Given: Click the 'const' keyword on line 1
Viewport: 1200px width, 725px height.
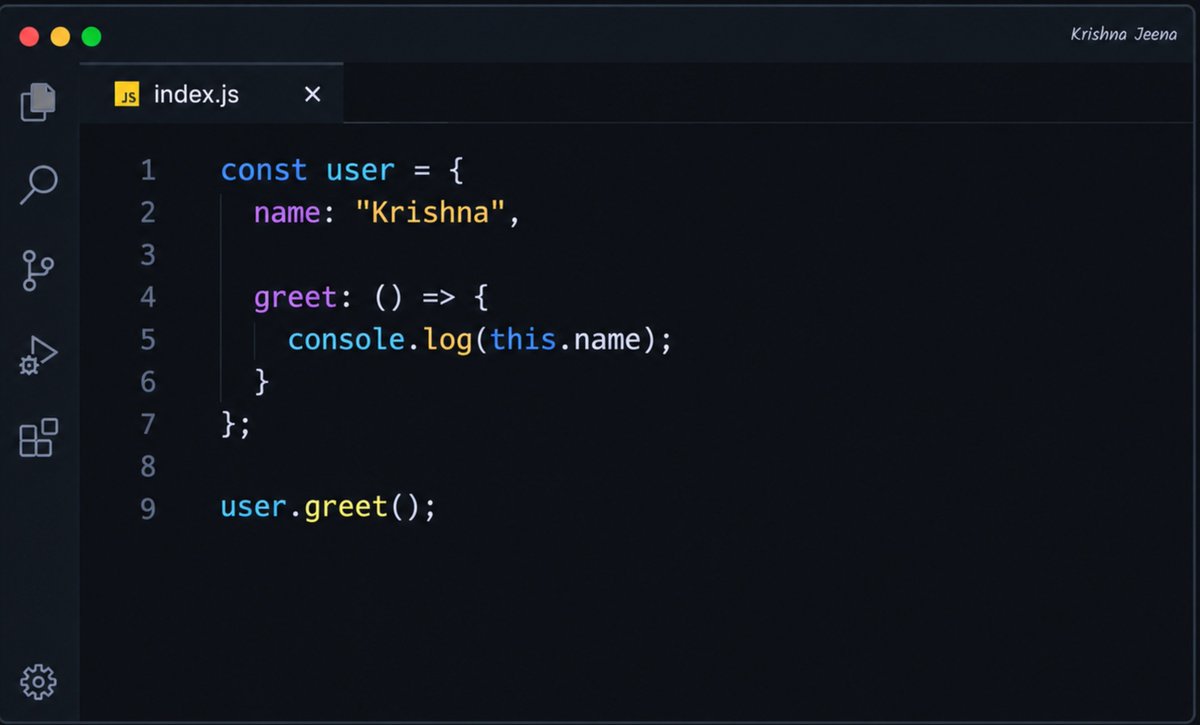Looking at the screenshot, I should click(x=264, y=171).
